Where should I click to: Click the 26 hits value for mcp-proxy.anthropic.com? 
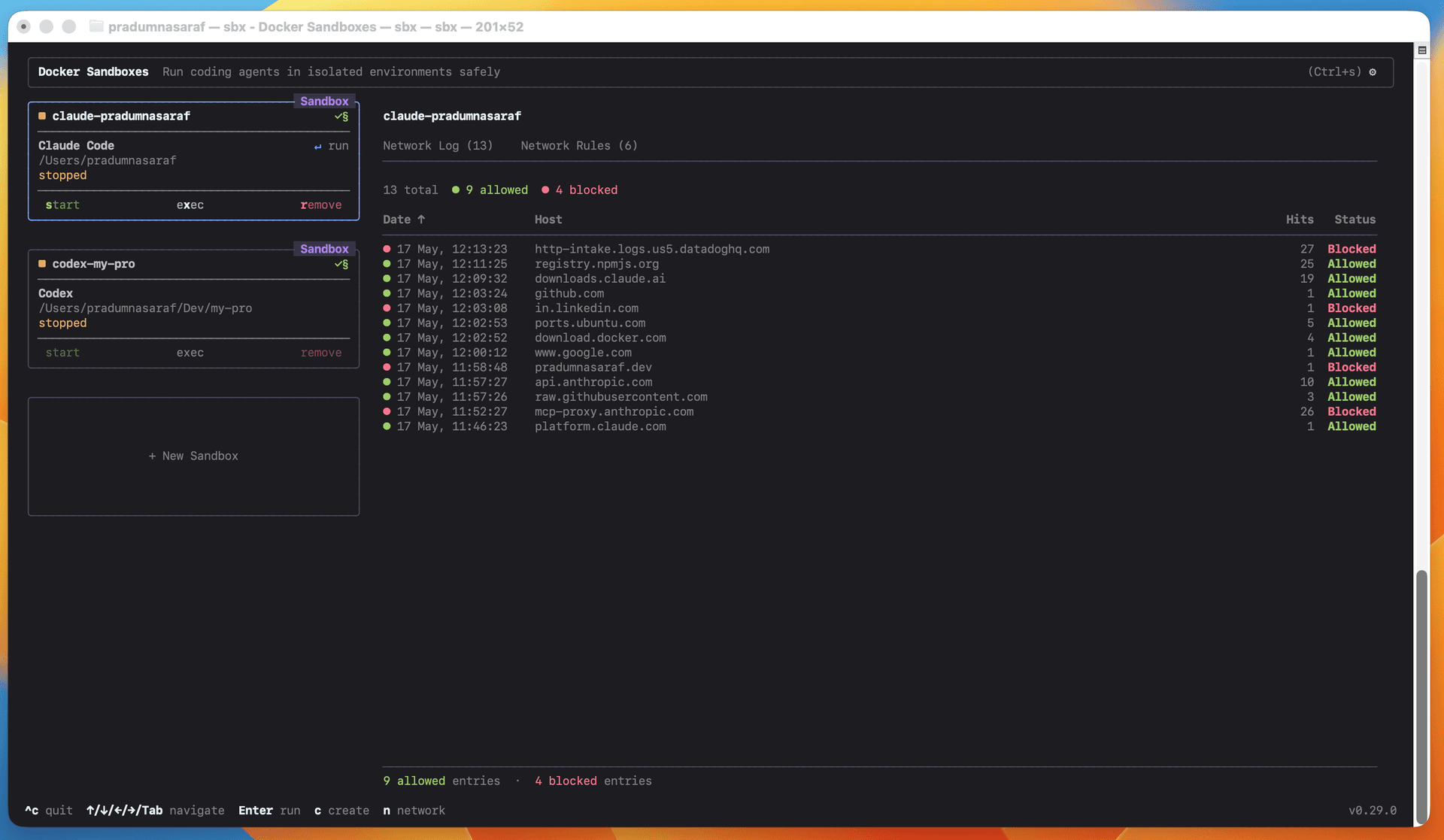[x=1307, y=411]
